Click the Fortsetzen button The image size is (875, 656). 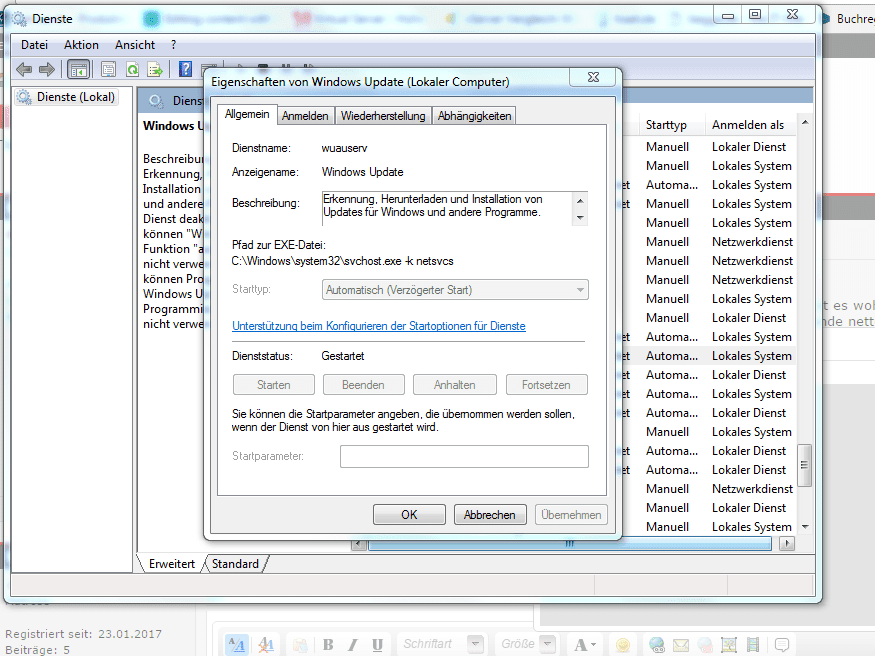pos(546,385)
